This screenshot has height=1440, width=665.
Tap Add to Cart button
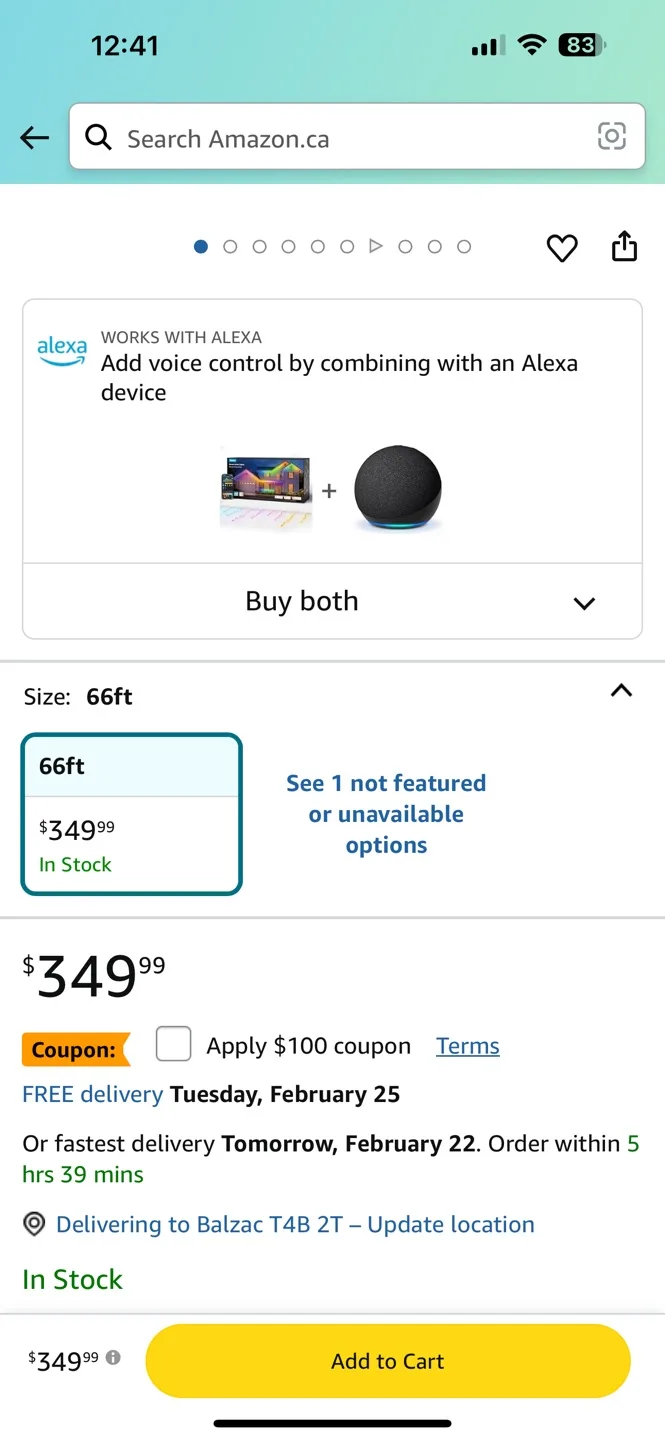click(x=388, y=1361)
